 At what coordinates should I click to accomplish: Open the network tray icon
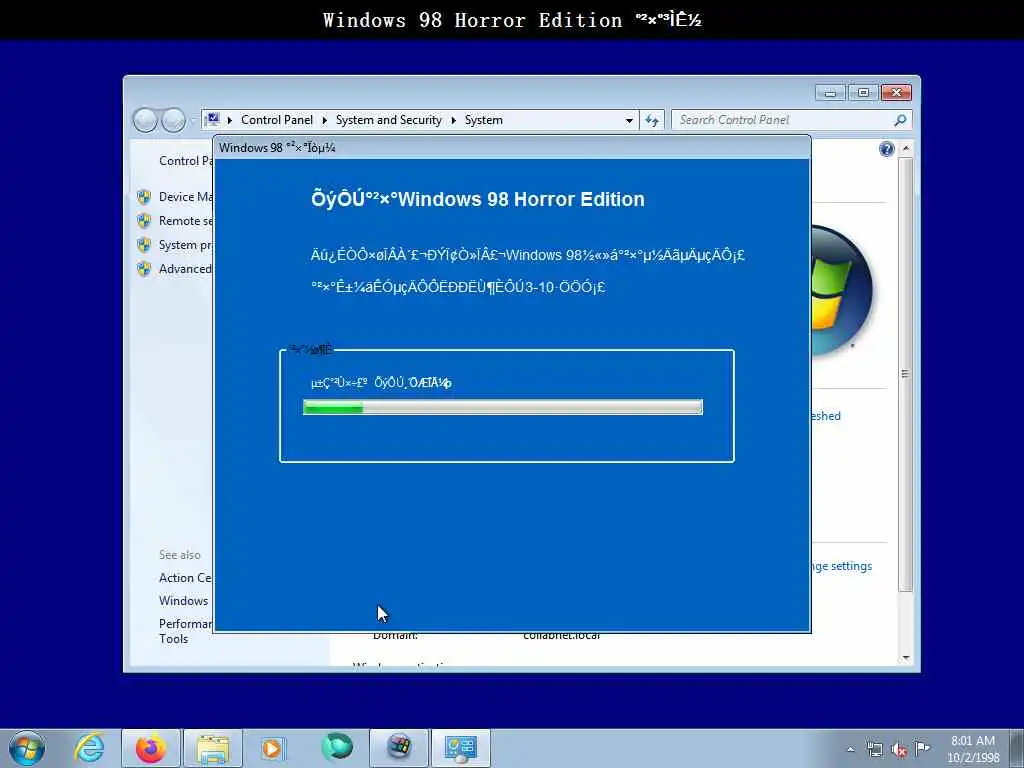tap(874, 750)
